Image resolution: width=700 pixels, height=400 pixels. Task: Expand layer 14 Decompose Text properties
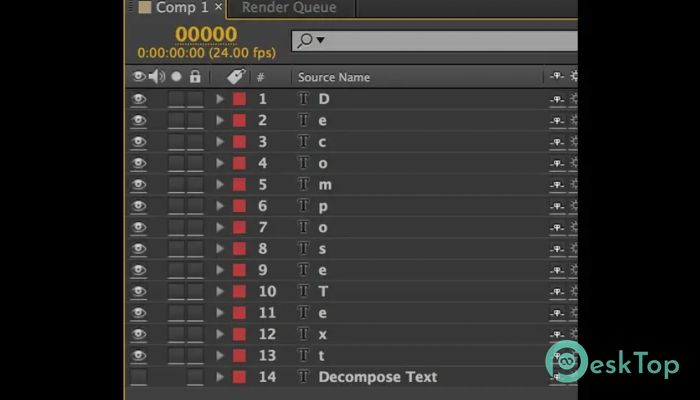(x=220, y=377)
